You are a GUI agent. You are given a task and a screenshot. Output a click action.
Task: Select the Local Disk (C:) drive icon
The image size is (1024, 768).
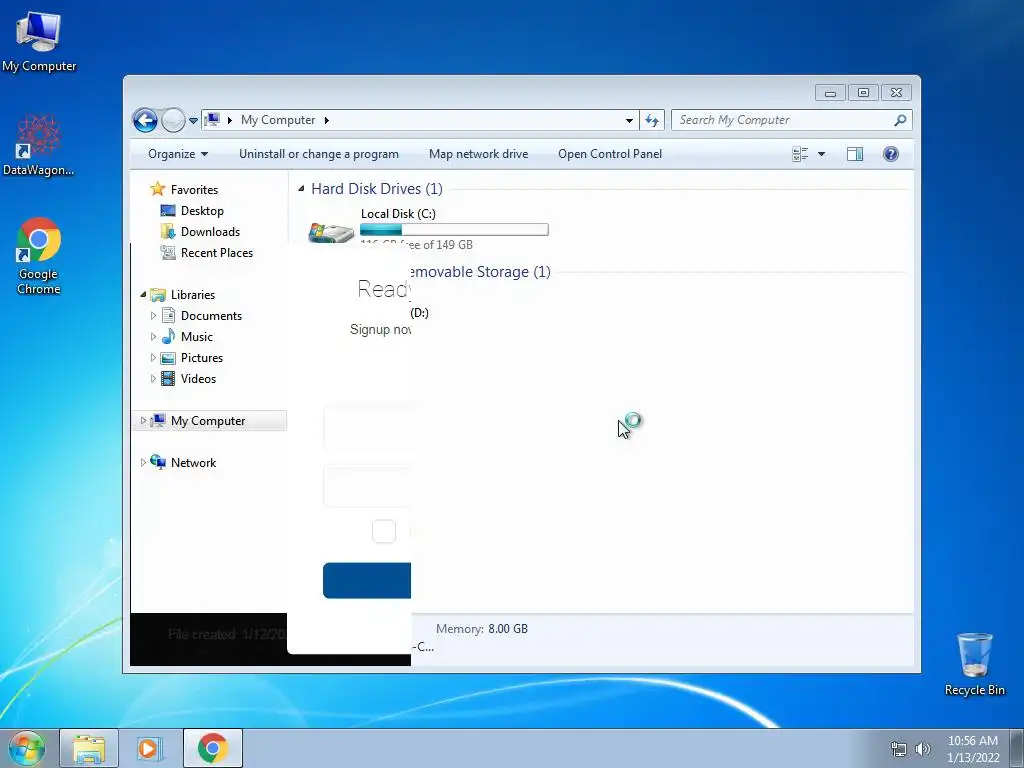[x=330, y=232]
